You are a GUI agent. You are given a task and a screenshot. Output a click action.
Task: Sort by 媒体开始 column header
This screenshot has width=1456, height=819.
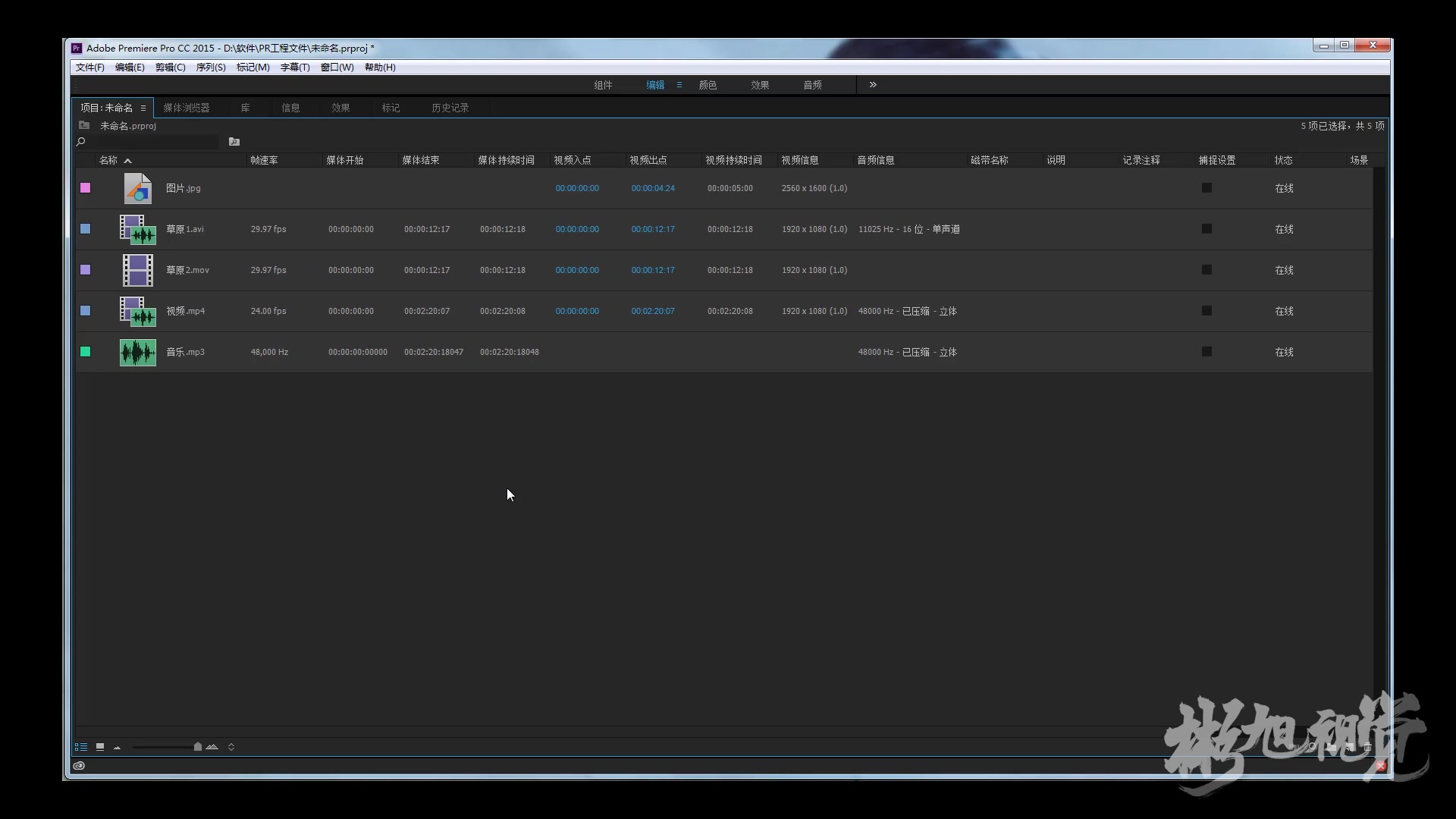345,161
